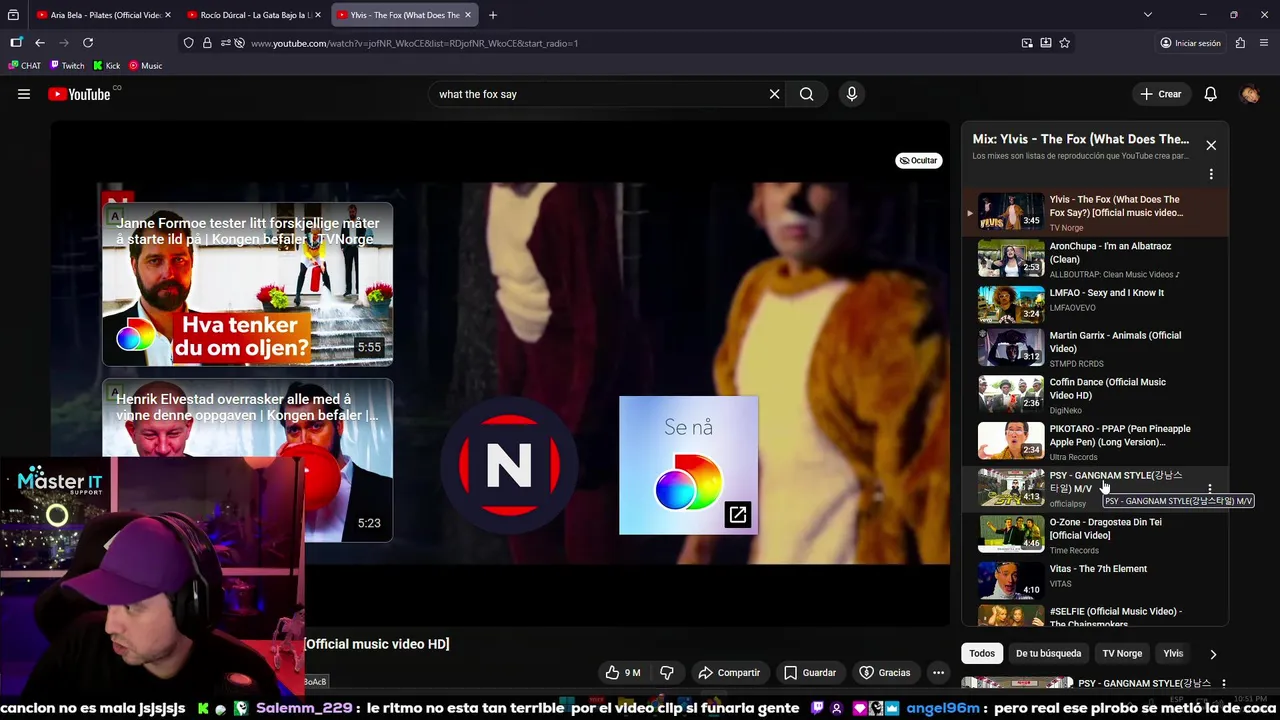The height and width of the screenshot is (720, 1280).
Task: Select the Ylvis filter chip
Action: 1173,654
